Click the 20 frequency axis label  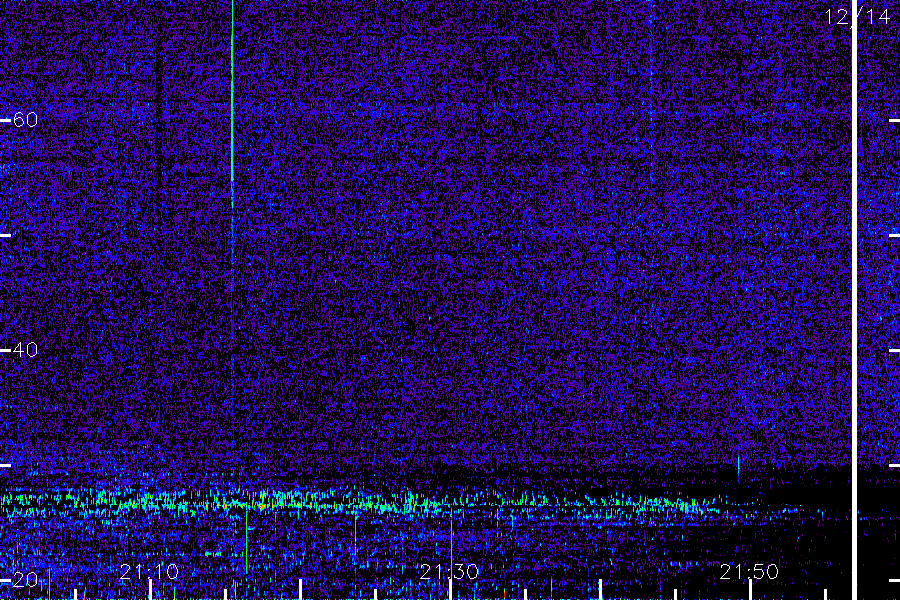click(x=25, y=580)
